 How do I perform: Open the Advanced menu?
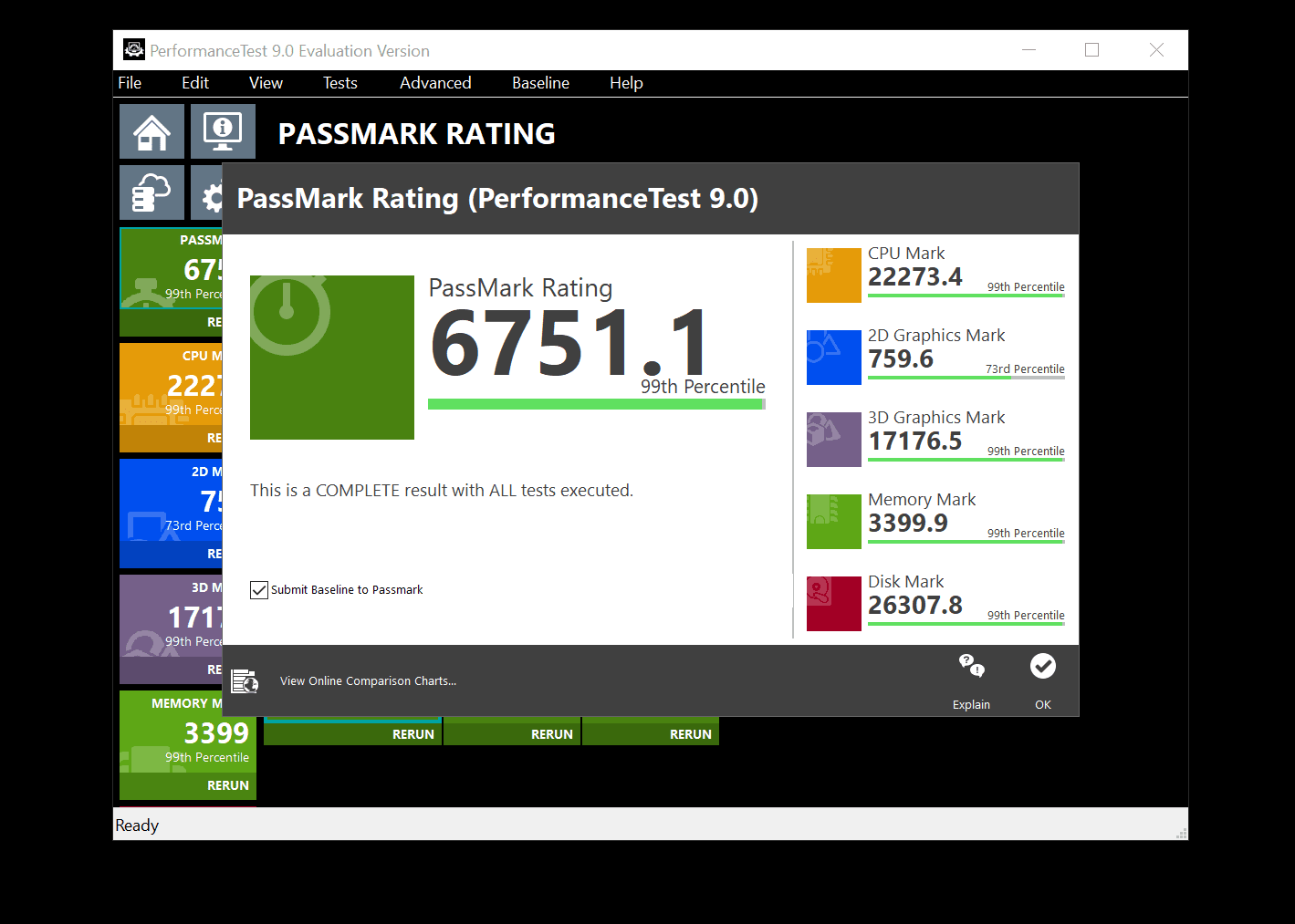point(435,83)
